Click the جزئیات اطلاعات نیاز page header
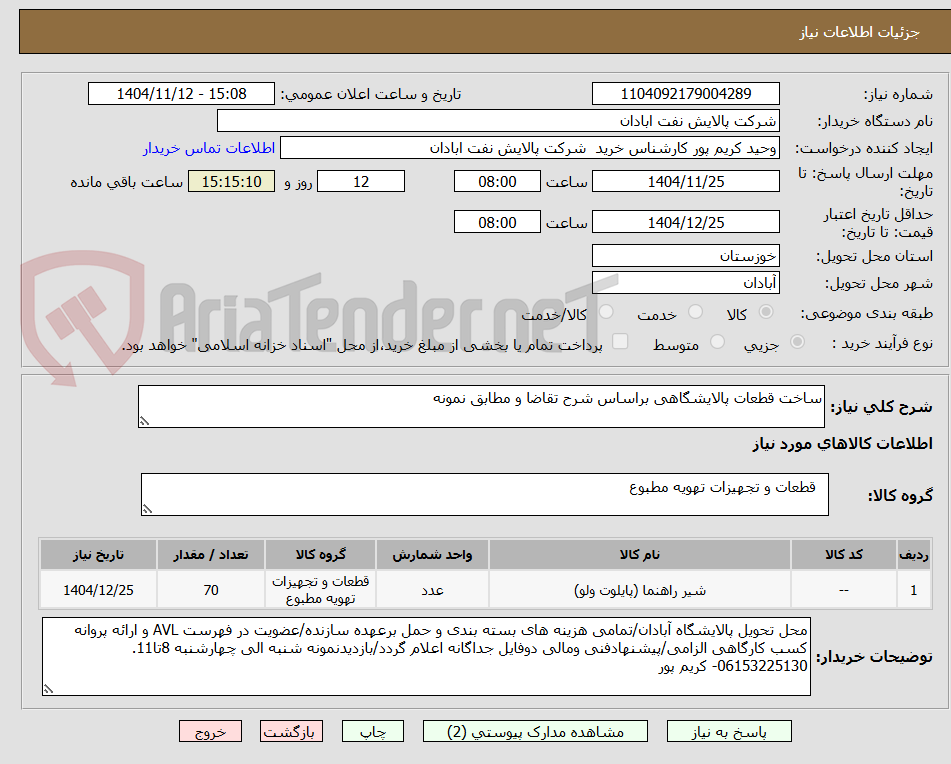 click(x=859, y=32)
